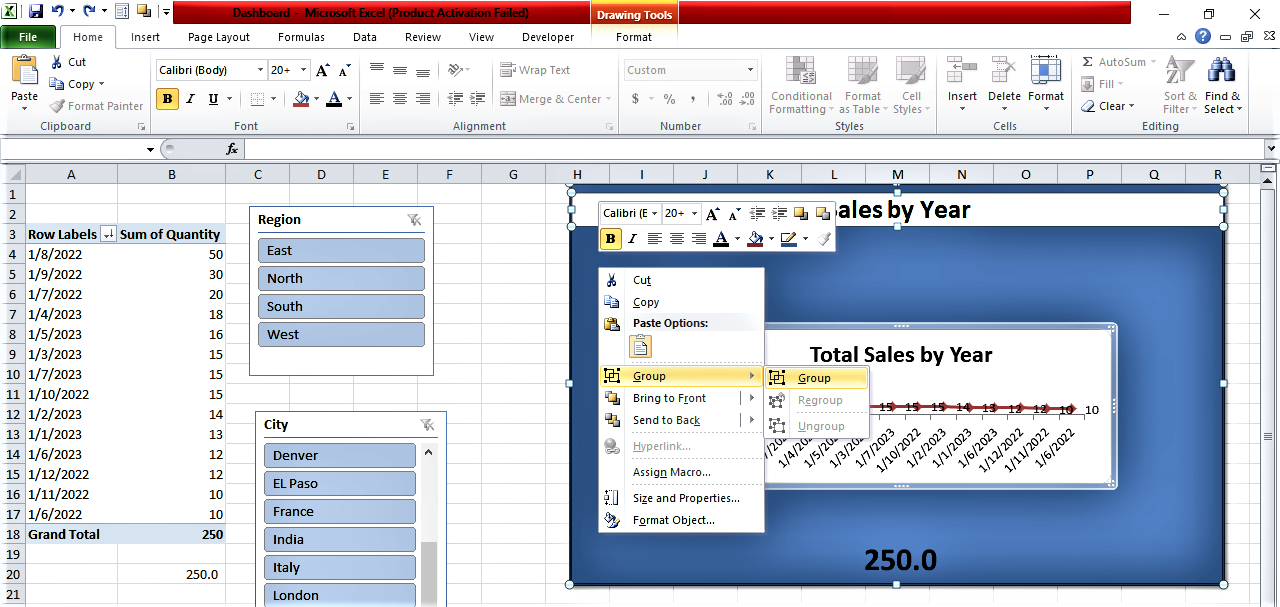Image resolution: width=1280 pixels, height=607 pixels.
Task: Click the Cut scissors in the ribbon
Action: (56, 62)
